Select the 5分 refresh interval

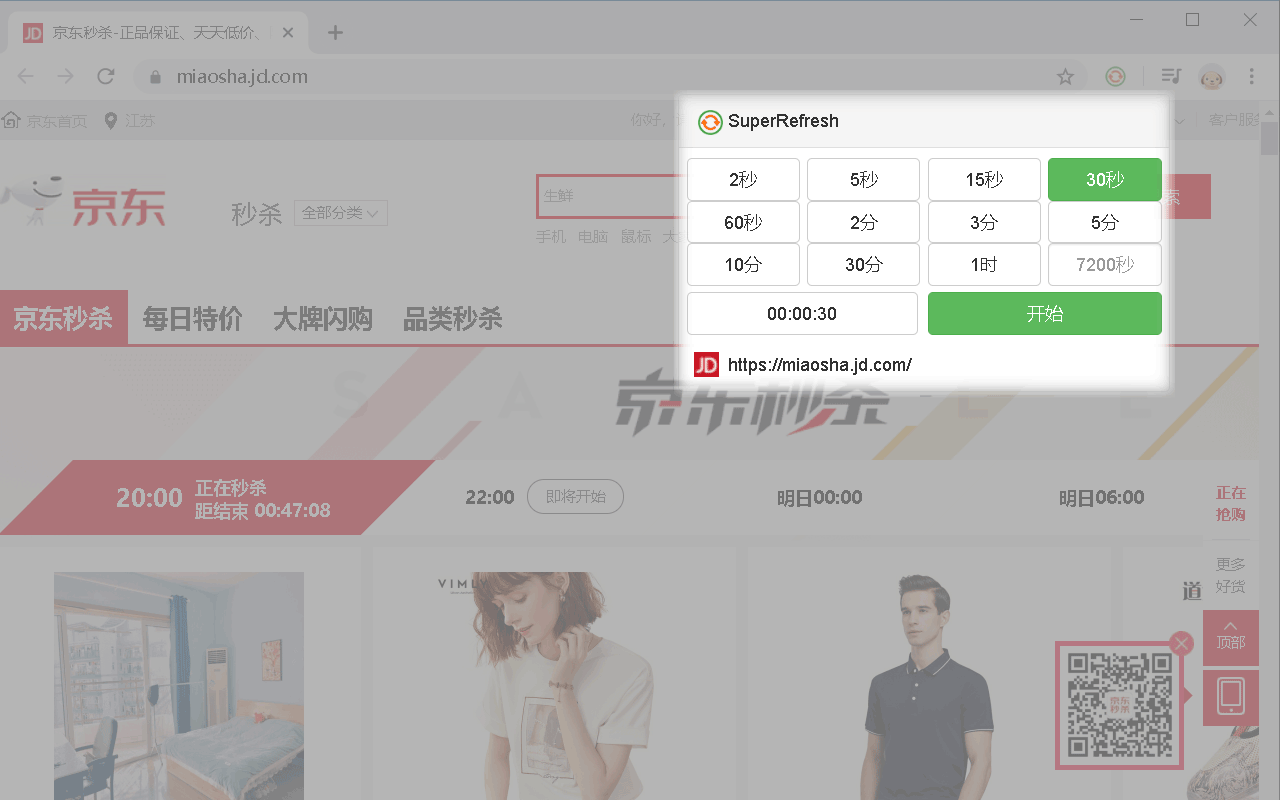pyautogui.click(x=1104, y=222)
